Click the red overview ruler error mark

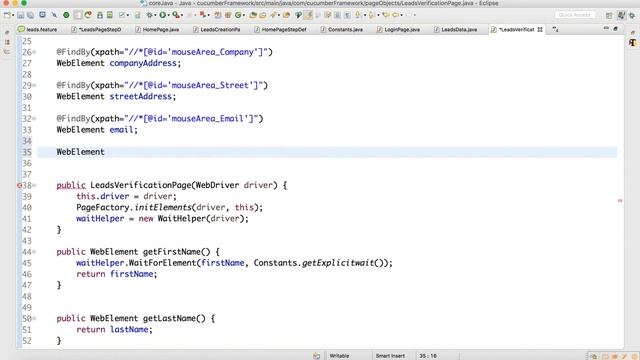click(620, 200)
